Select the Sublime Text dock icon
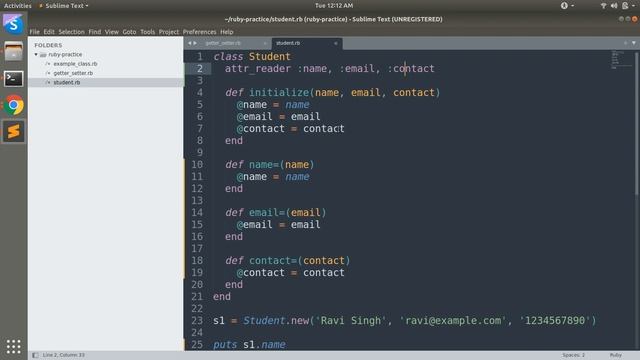 [x=13, y=131]
